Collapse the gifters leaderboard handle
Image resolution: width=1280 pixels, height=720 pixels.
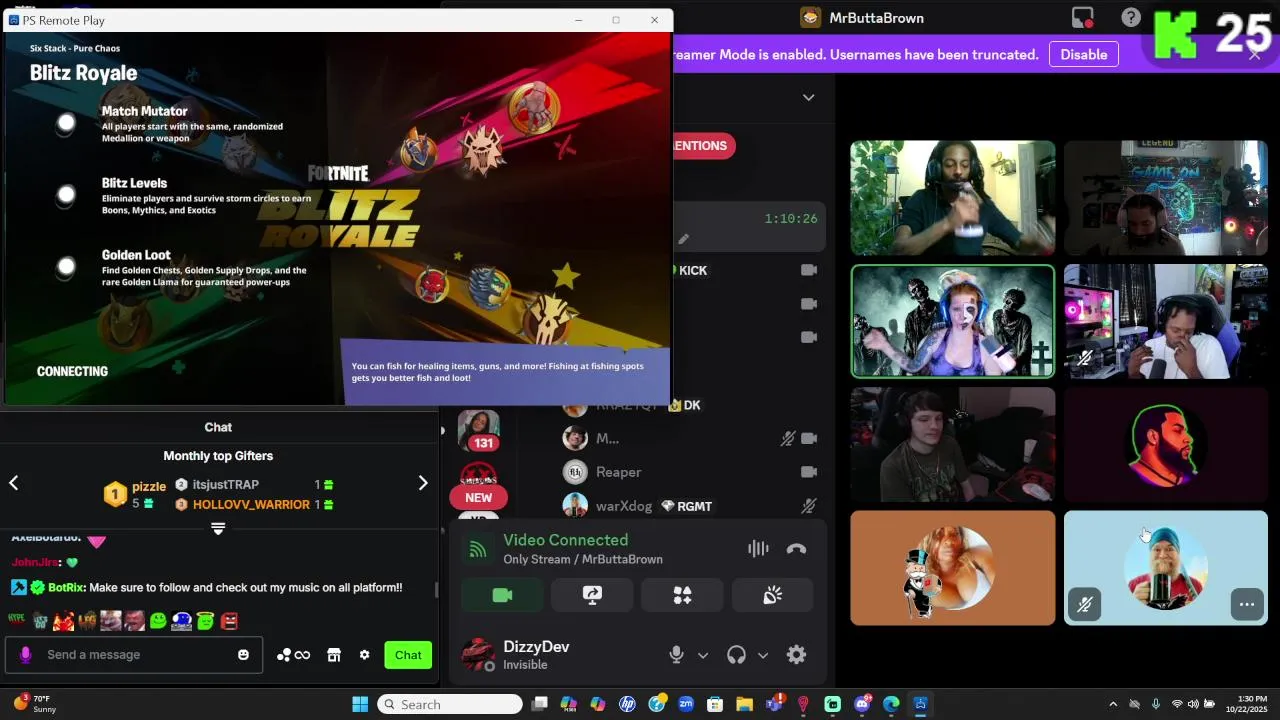(218, 528)
